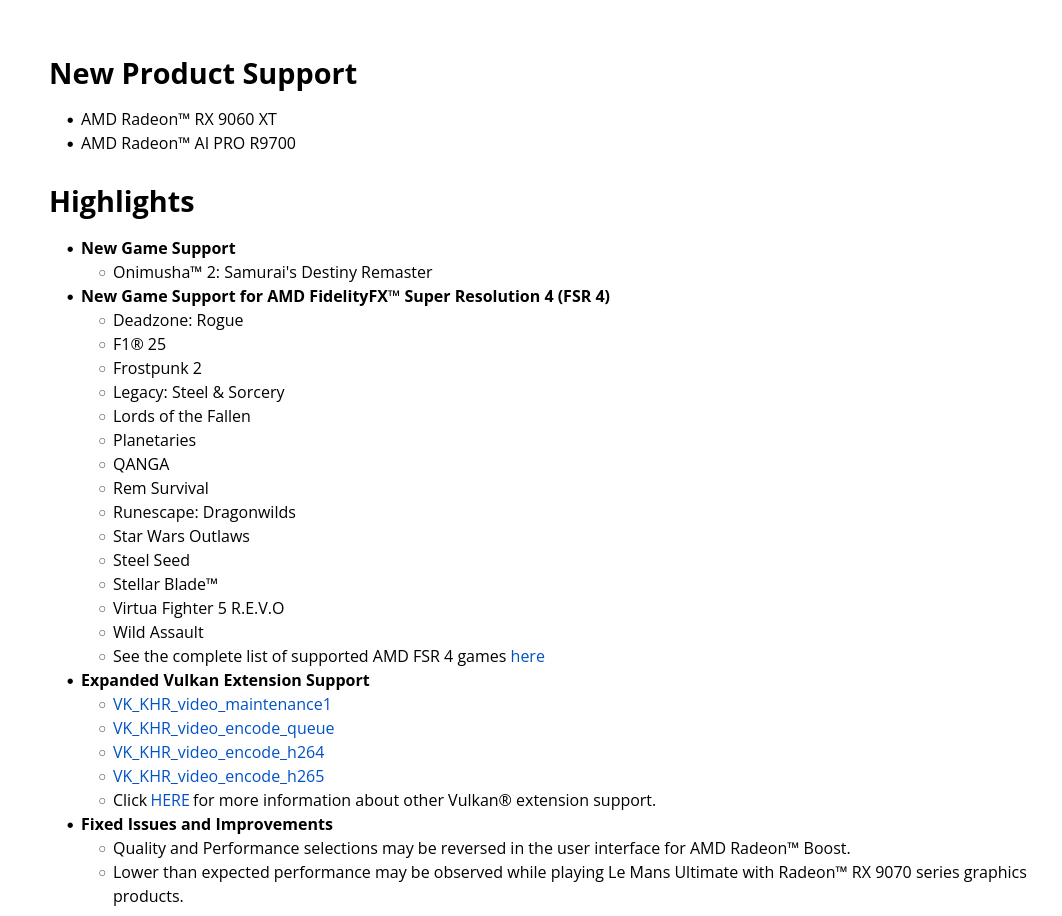Click AMD Radeon AI PRO R9700 text
This screenshot has width=1062, height=916.
pyautogui.click(x=188, y=143)
